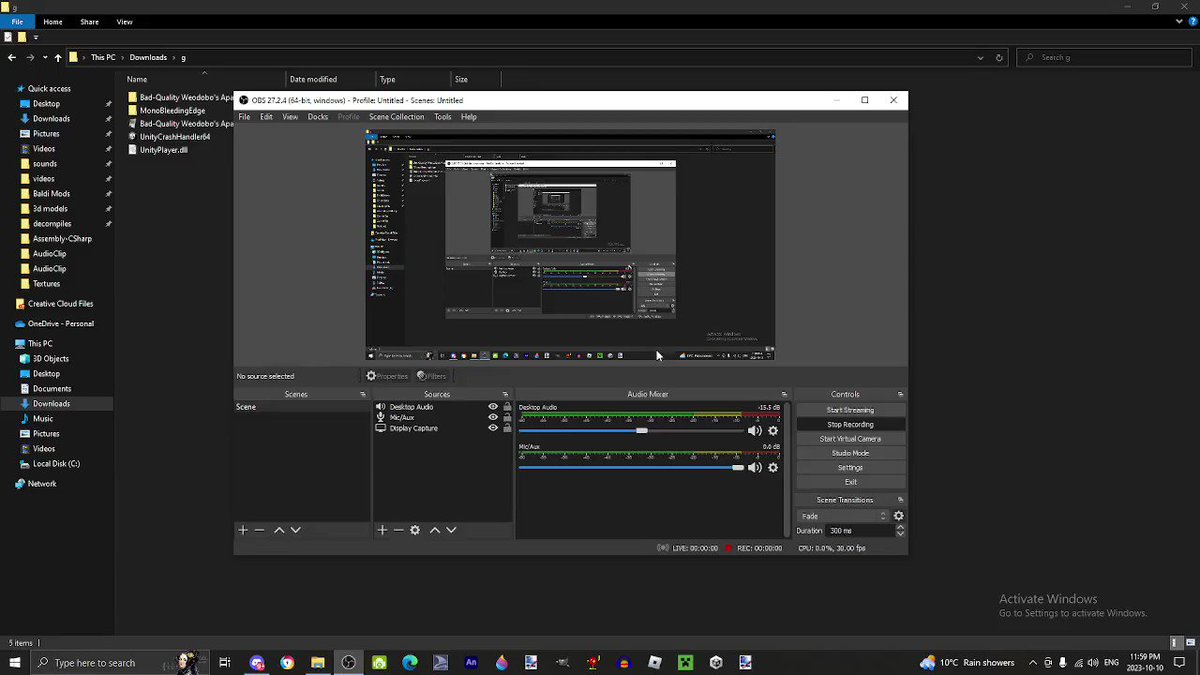The width and height of the screenshot is (1200, 675).
Task: Click the Start Virtual Camera button
Action: tap(850, 439)
